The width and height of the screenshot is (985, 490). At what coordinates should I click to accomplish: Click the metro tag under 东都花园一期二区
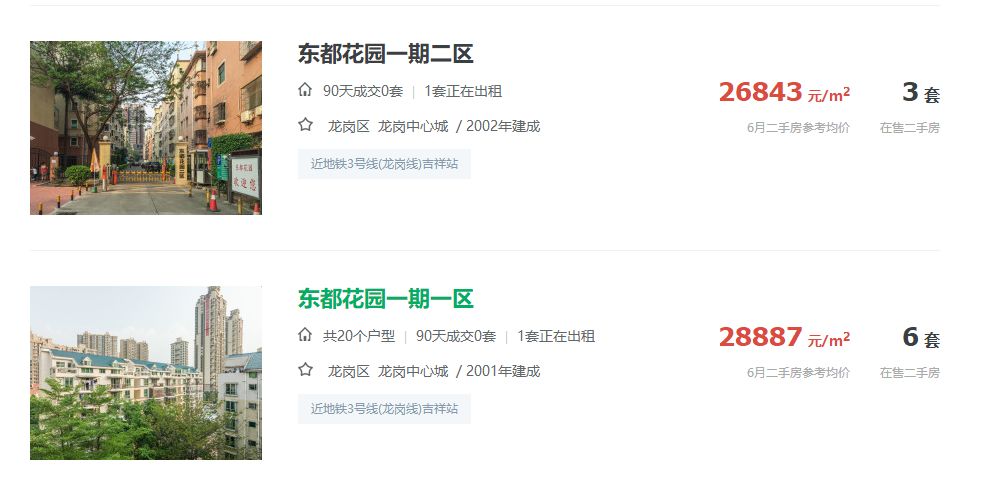384,164
